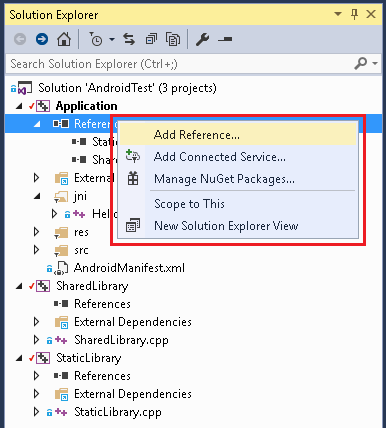Open the Pending Changes Filter clock icon

tap(96, 39)
